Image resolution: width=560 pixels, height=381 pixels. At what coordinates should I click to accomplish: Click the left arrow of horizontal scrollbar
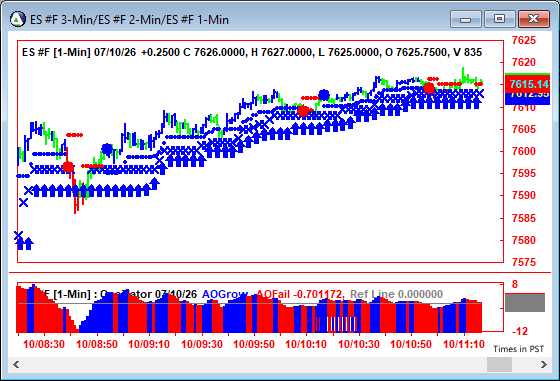click(x=16, y=365)
